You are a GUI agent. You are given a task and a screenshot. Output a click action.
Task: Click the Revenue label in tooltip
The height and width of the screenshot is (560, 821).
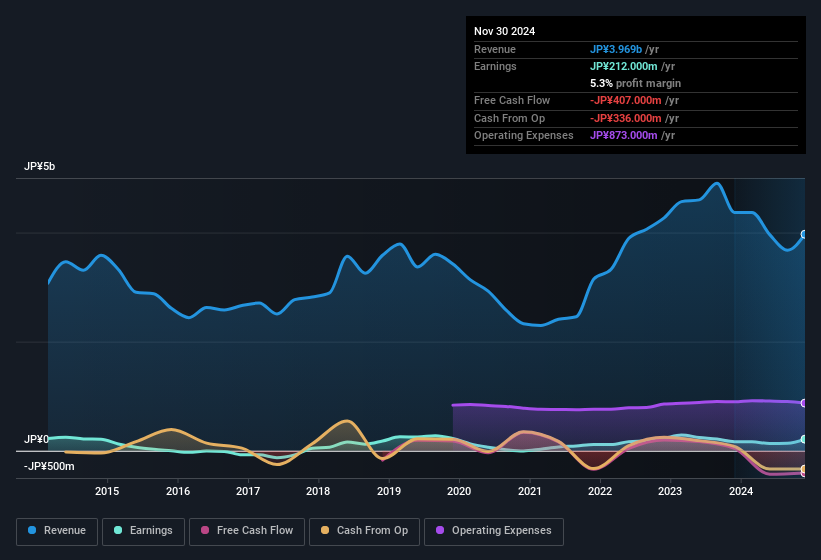point(495,49)
